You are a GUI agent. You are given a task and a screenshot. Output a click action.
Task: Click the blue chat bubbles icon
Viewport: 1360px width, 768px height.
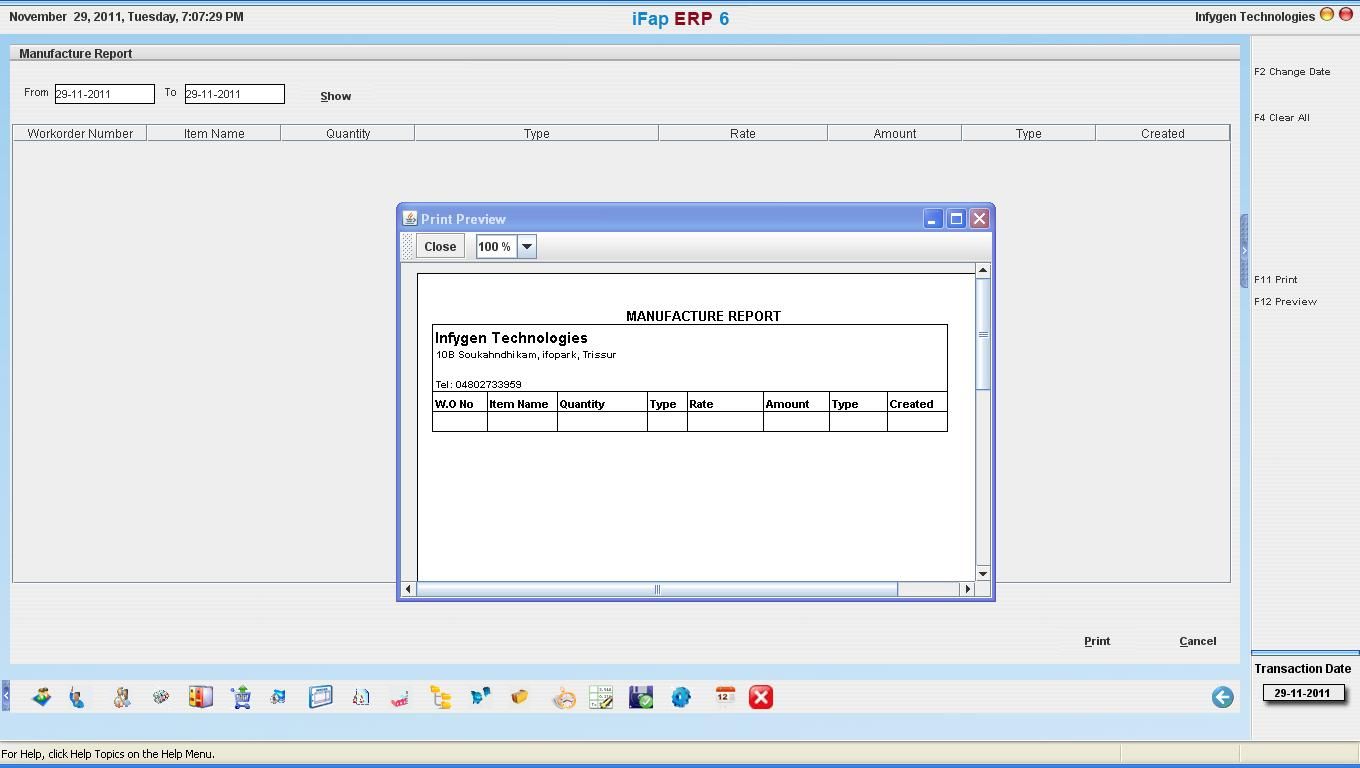point(481,696)
